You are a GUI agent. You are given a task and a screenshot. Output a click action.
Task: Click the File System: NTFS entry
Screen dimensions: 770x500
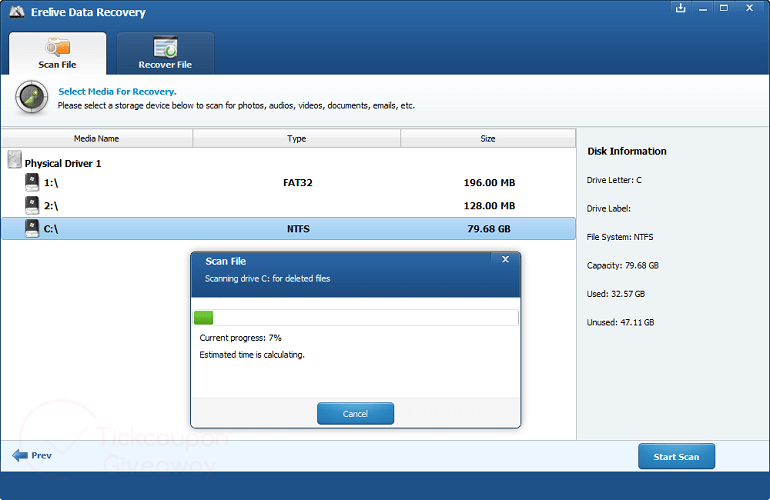coord(620,237)
